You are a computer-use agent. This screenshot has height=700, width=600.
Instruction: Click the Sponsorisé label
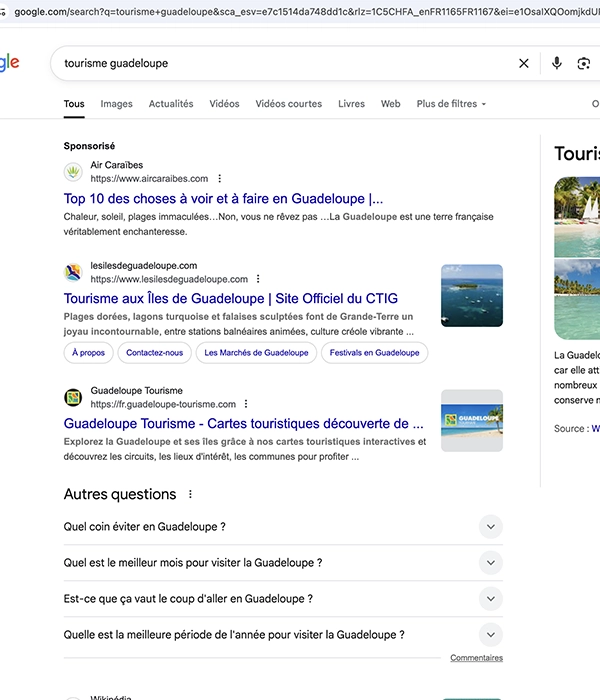point(89,146)
